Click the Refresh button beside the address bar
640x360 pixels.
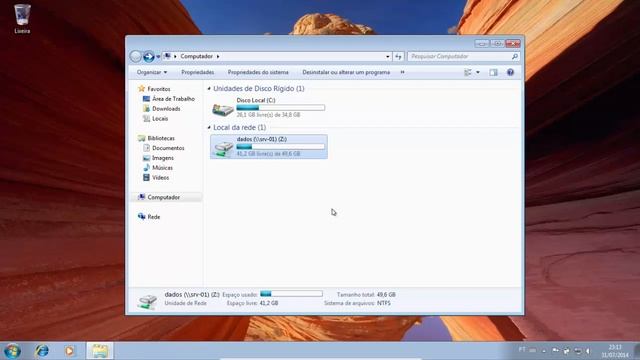[x=398, y=56]
